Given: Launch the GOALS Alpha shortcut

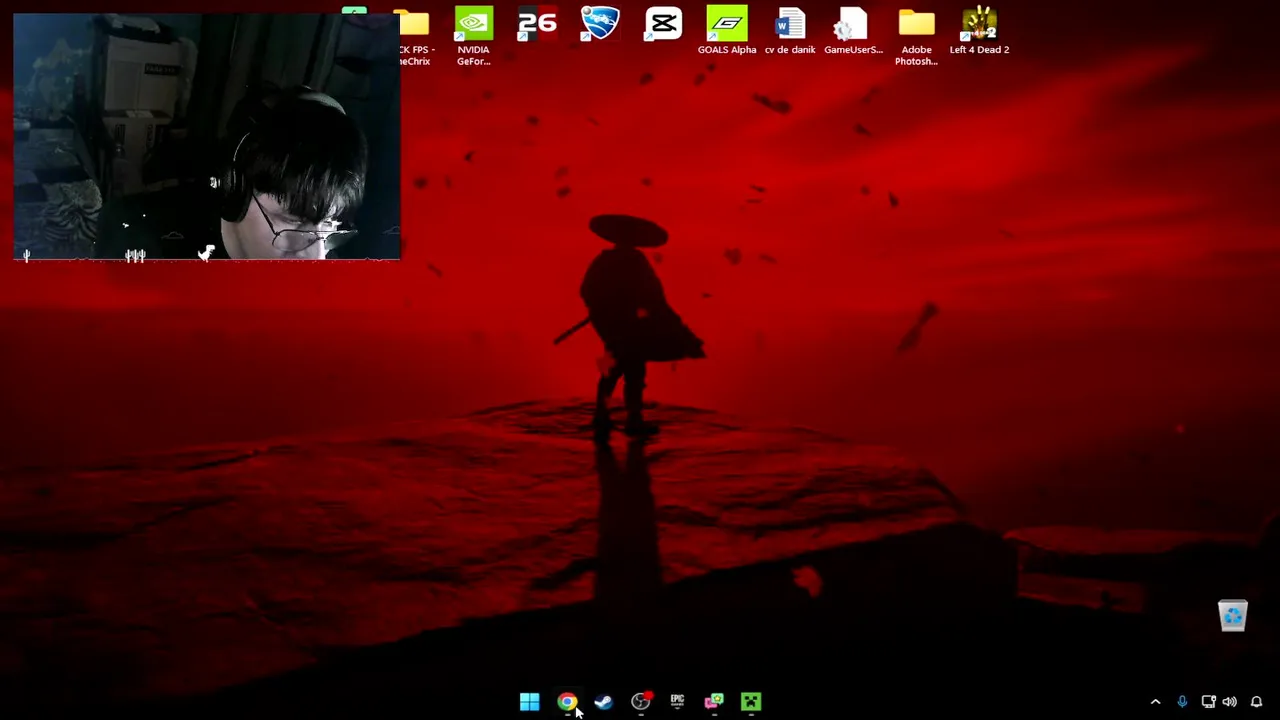Looking at the screenshot, I should [727, 31].
